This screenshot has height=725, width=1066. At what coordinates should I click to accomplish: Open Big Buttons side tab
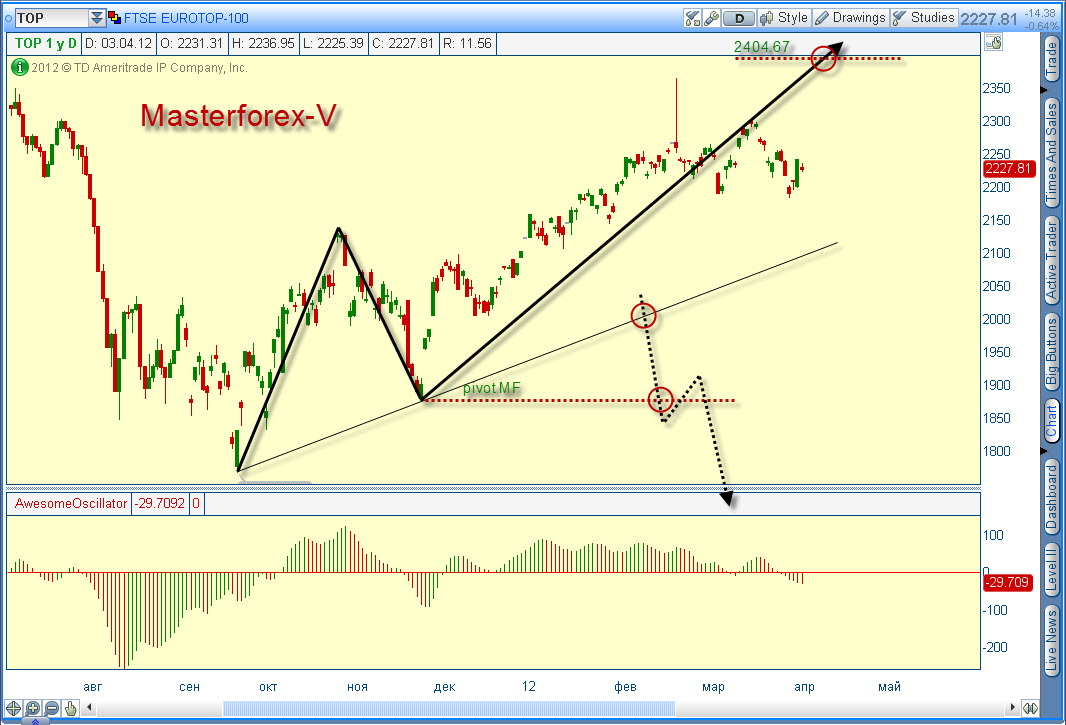point(1052,352)
